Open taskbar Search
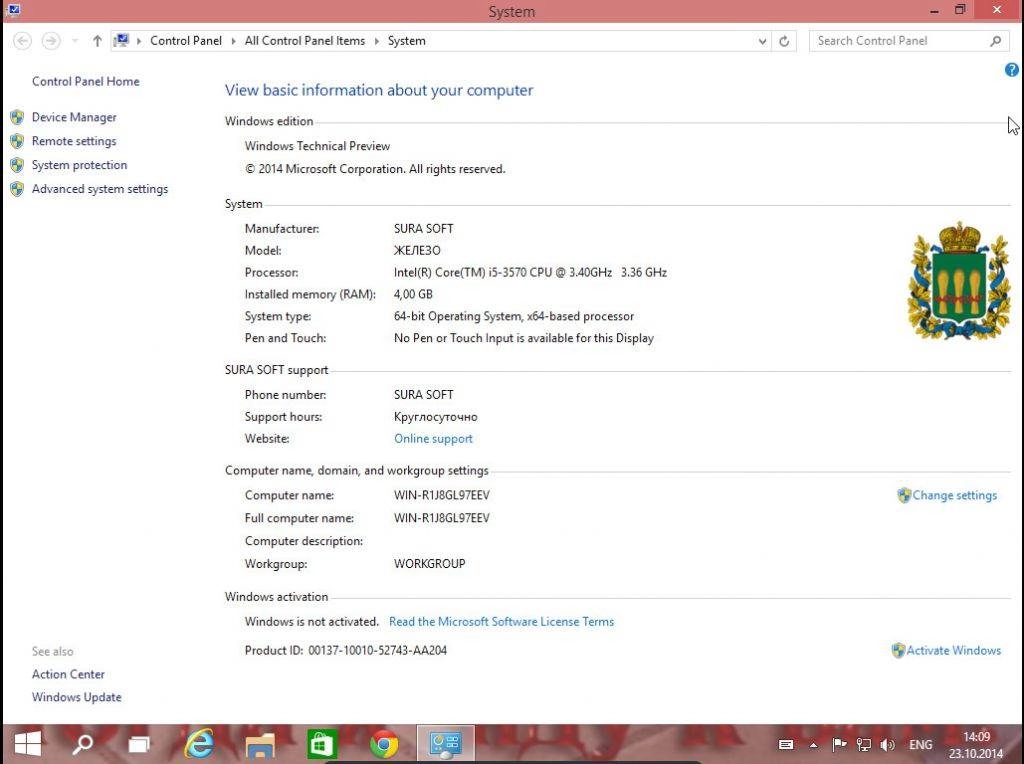Image resolution: width=1024 pixels, height=764 pixels. [x=82, y=744]
